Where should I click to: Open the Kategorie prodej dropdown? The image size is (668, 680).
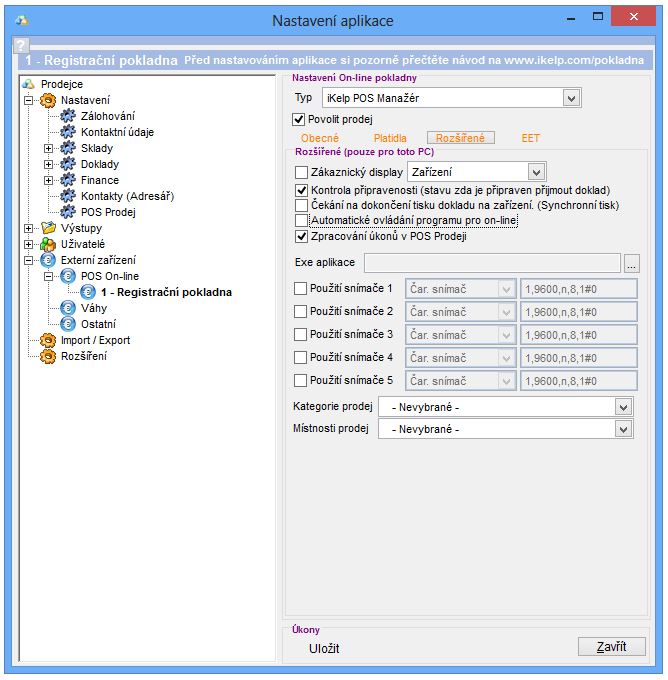(623, 407)
